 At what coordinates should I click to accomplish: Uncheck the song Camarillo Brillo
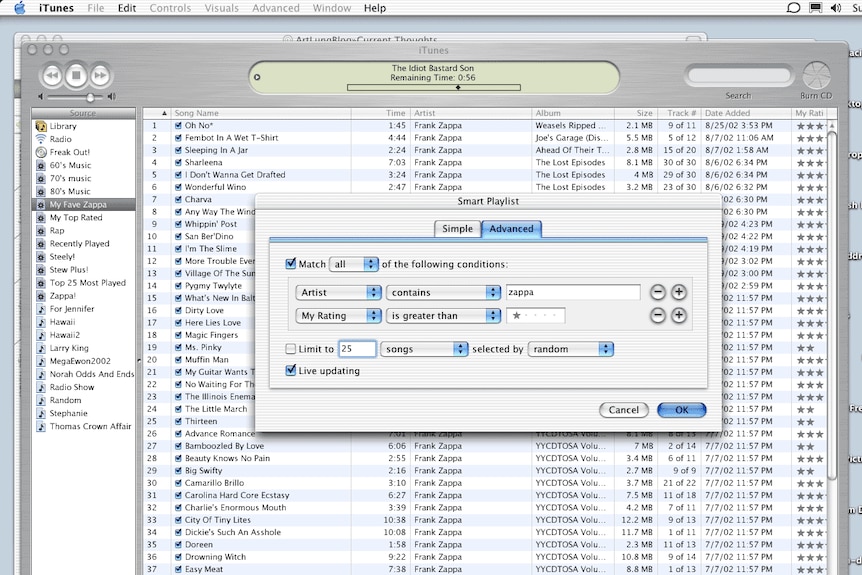click(178, 483)
